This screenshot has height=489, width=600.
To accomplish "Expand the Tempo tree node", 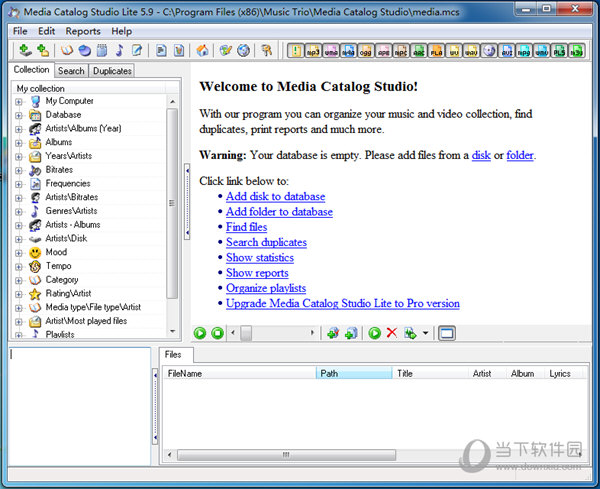I will (18, 267).
